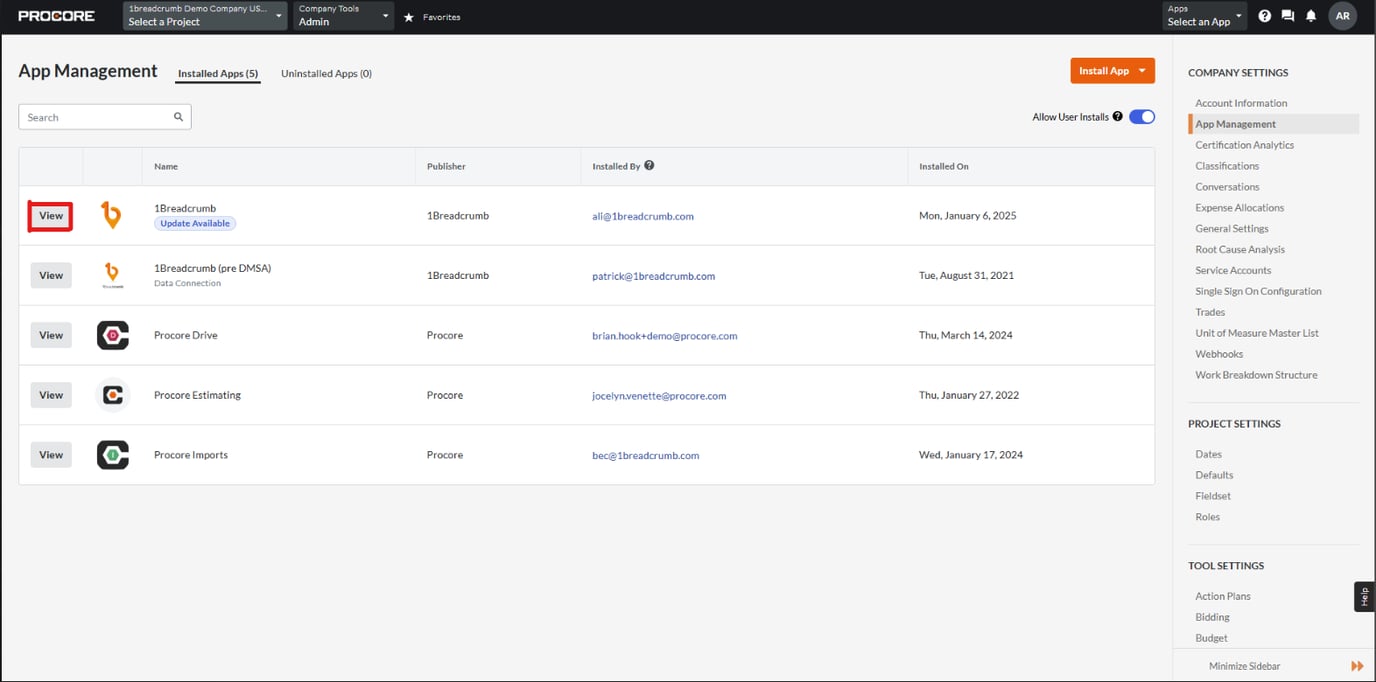Open the notifications bell icon
This screenshot has height=682, width=1376.
coord(1311,16)
